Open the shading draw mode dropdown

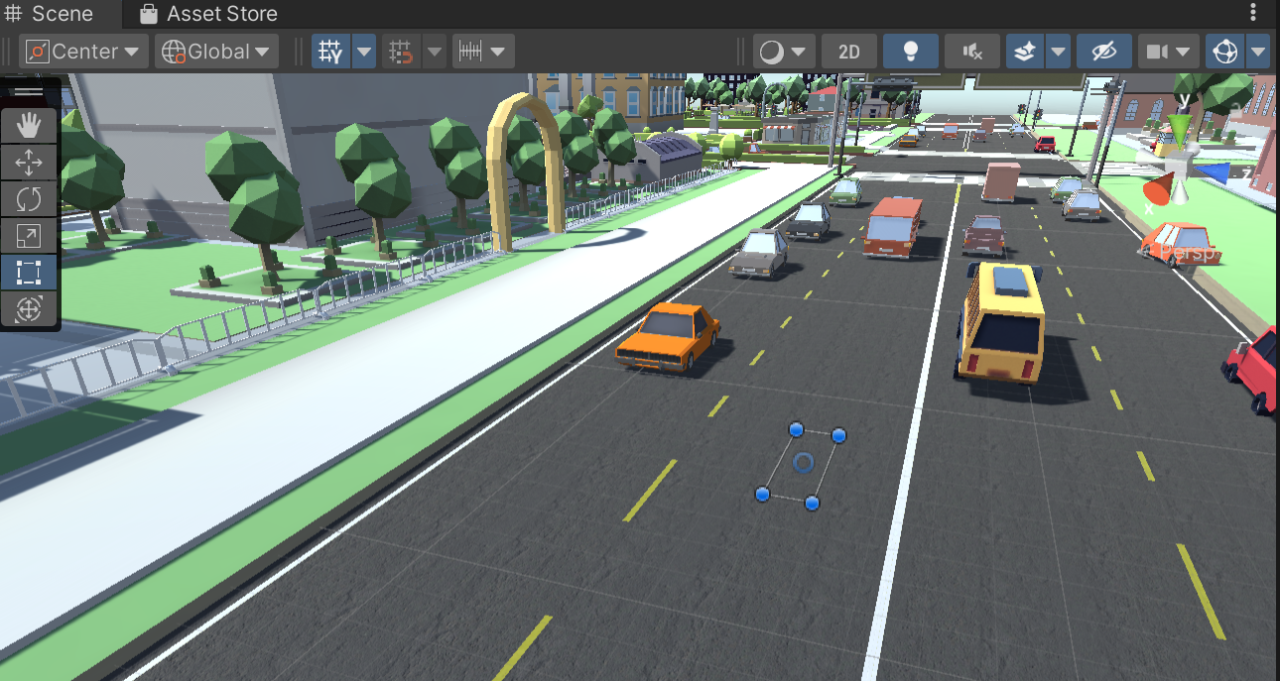pyautogui.click(x=783, y=52)
